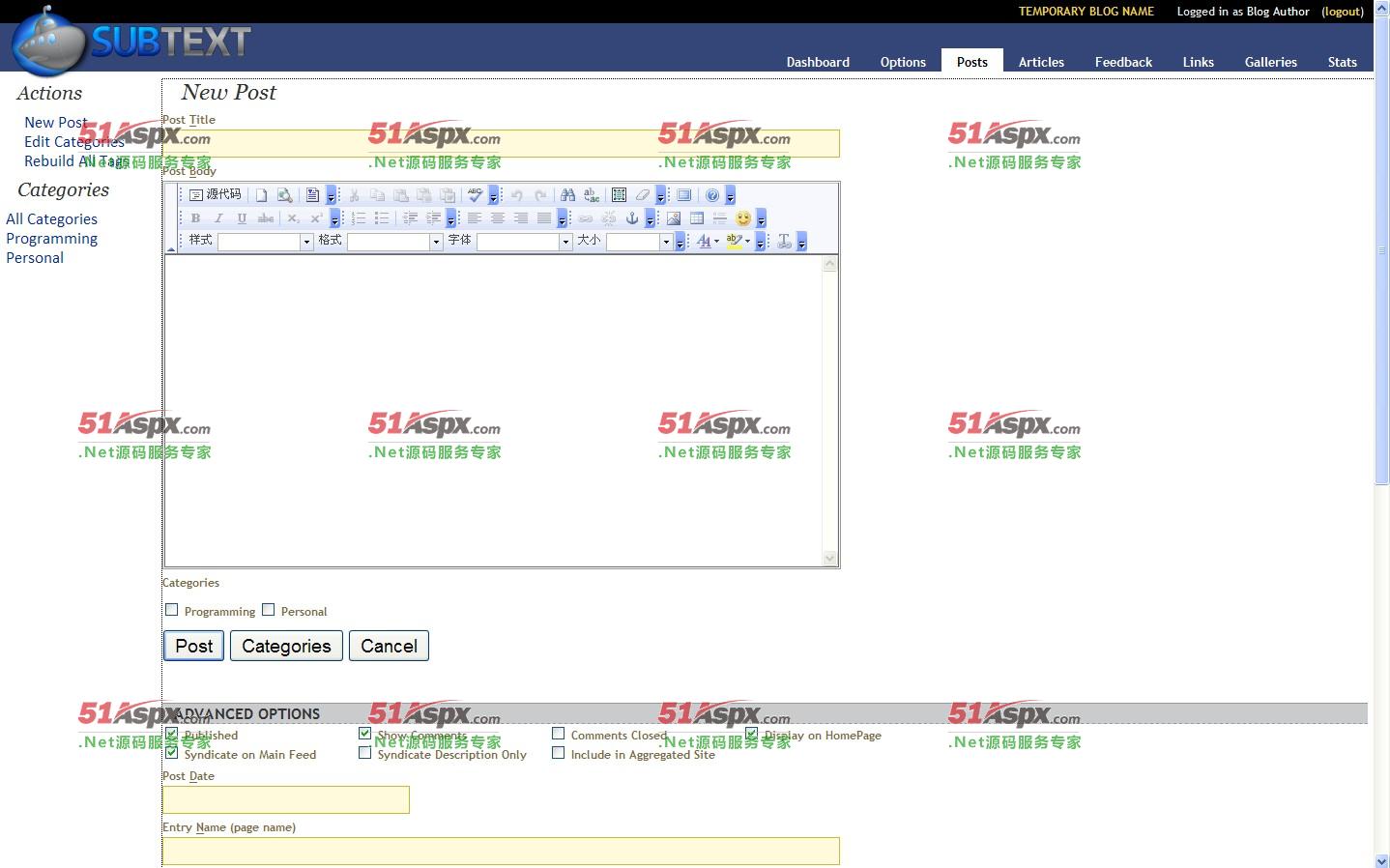Screen dimensions: 1390x868
Task: Open the Galleries tab
Action: (x=1270, y=62)
